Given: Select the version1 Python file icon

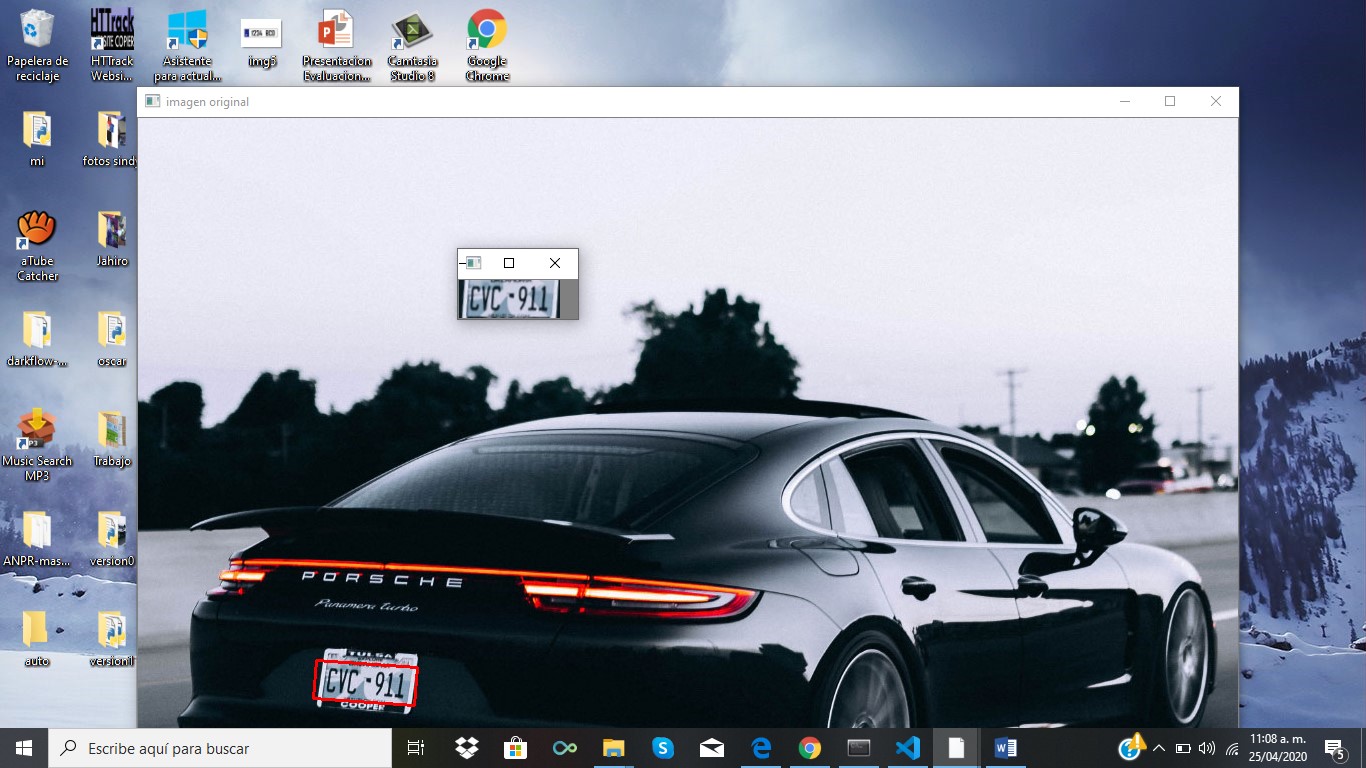Looking at the screenshot, I should [x=112, y=639].
